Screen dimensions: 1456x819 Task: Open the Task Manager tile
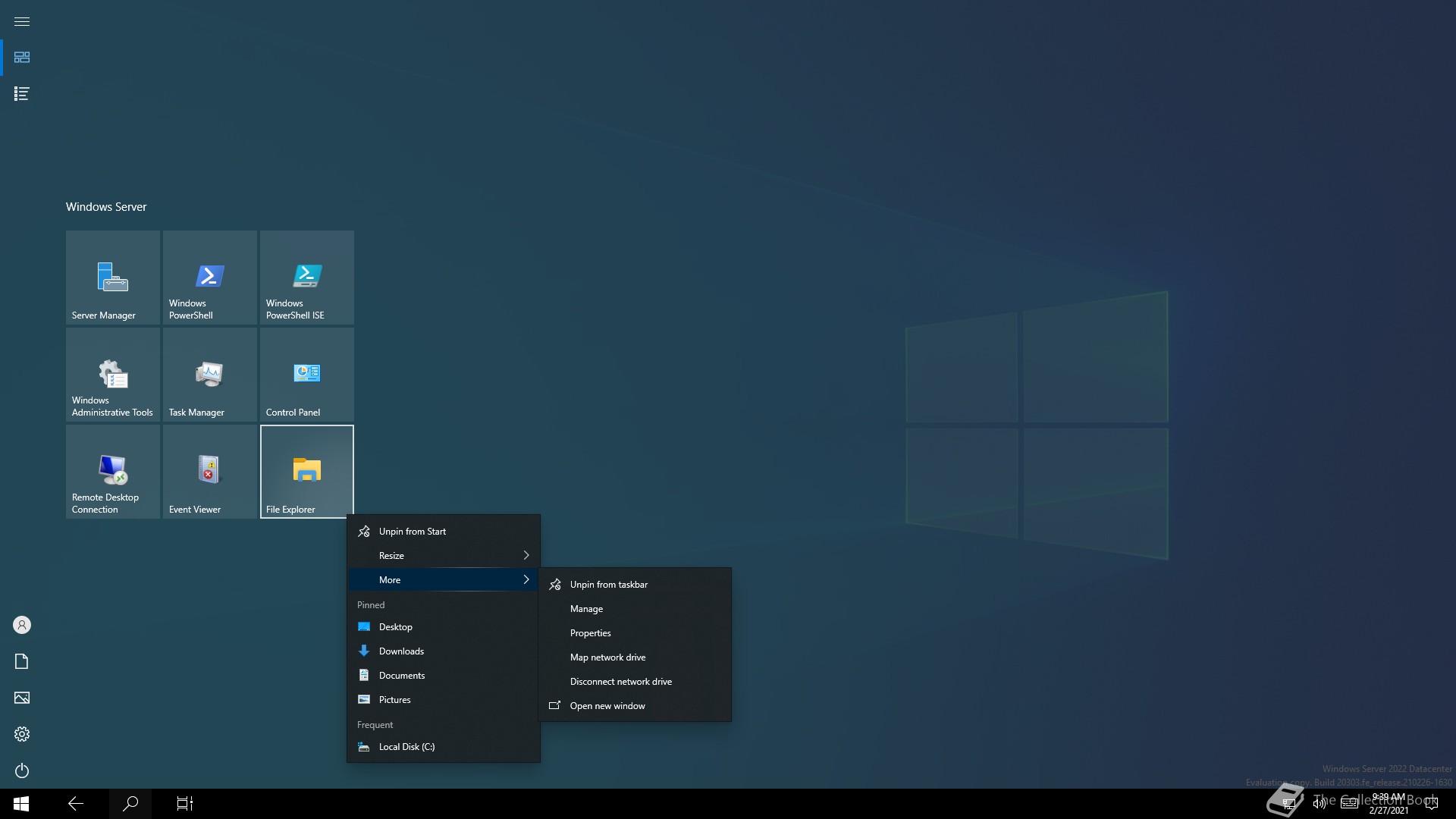[x=209, y=375]
